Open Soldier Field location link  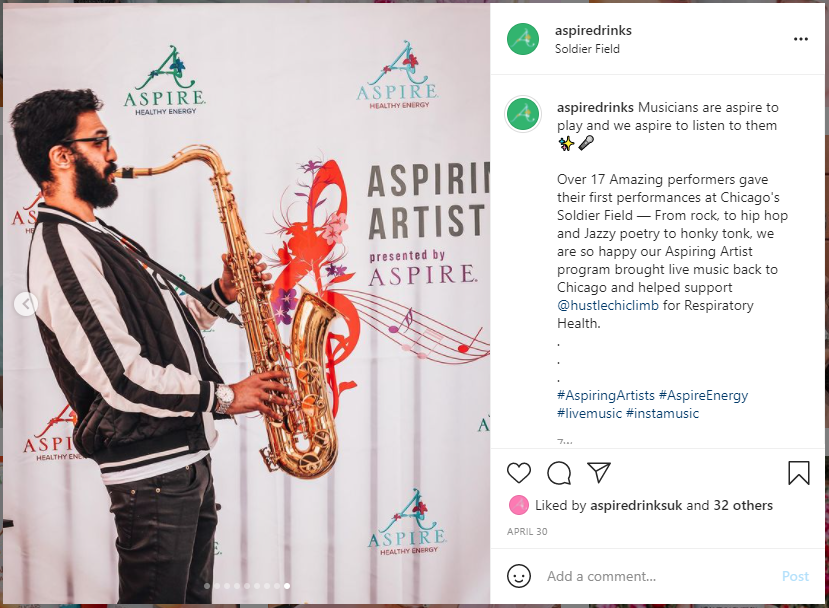point(587,49)
